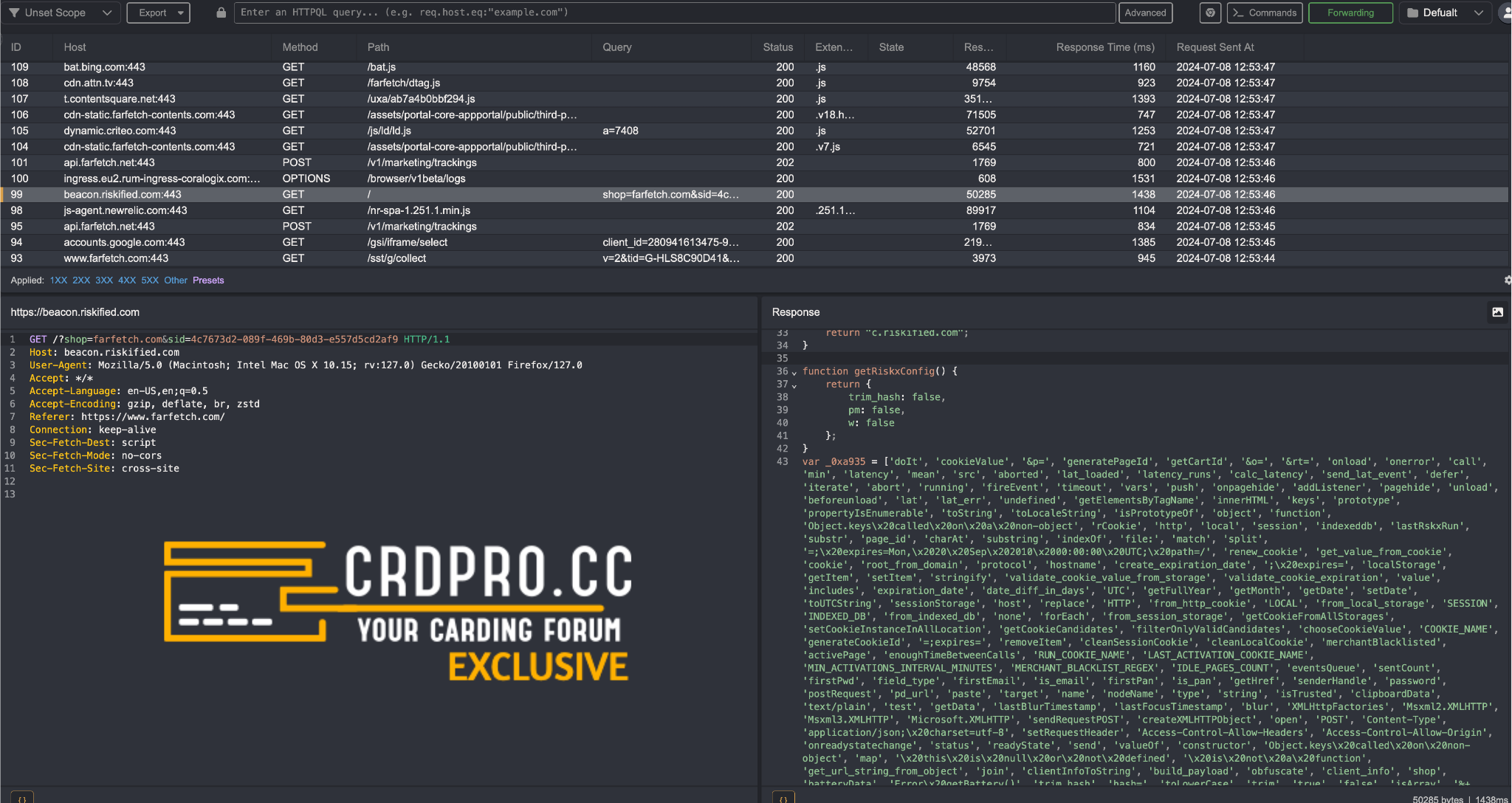
Task: Sort by Status column header
Action: click(778, 47)
